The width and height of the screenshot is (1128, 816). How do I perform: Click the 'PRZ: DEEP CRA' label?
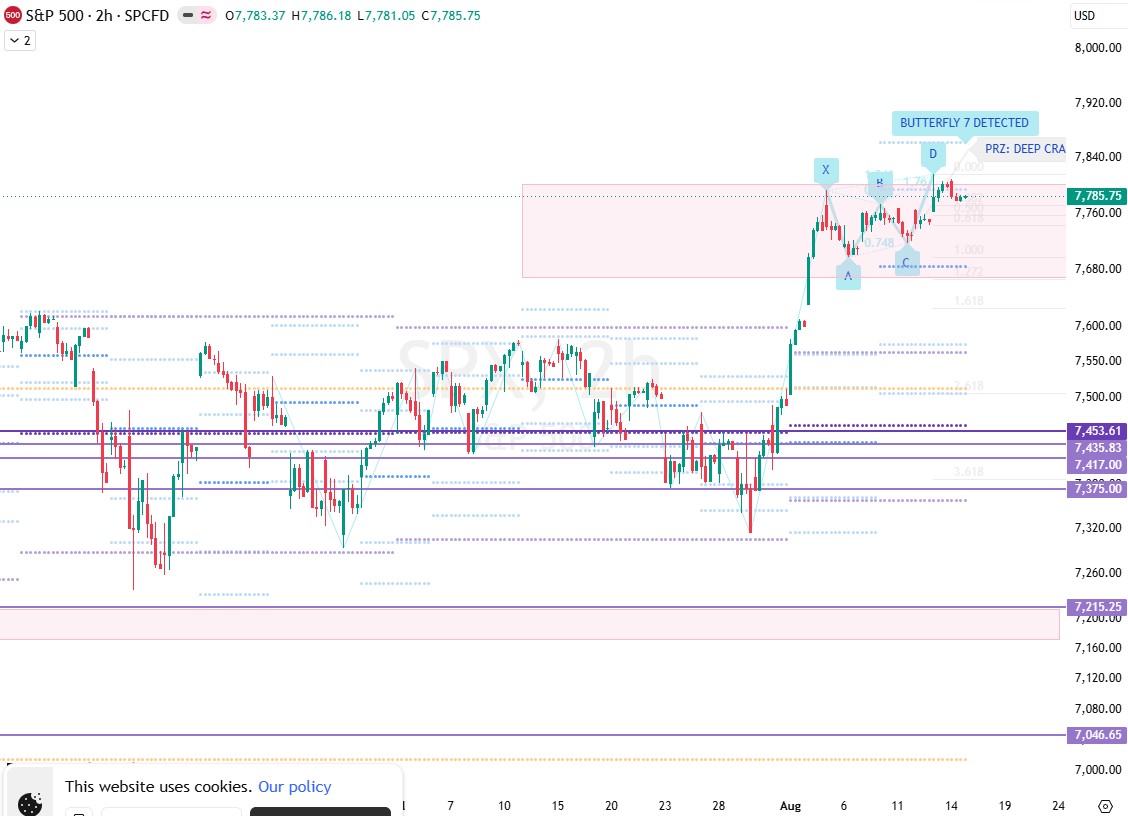1024,148
